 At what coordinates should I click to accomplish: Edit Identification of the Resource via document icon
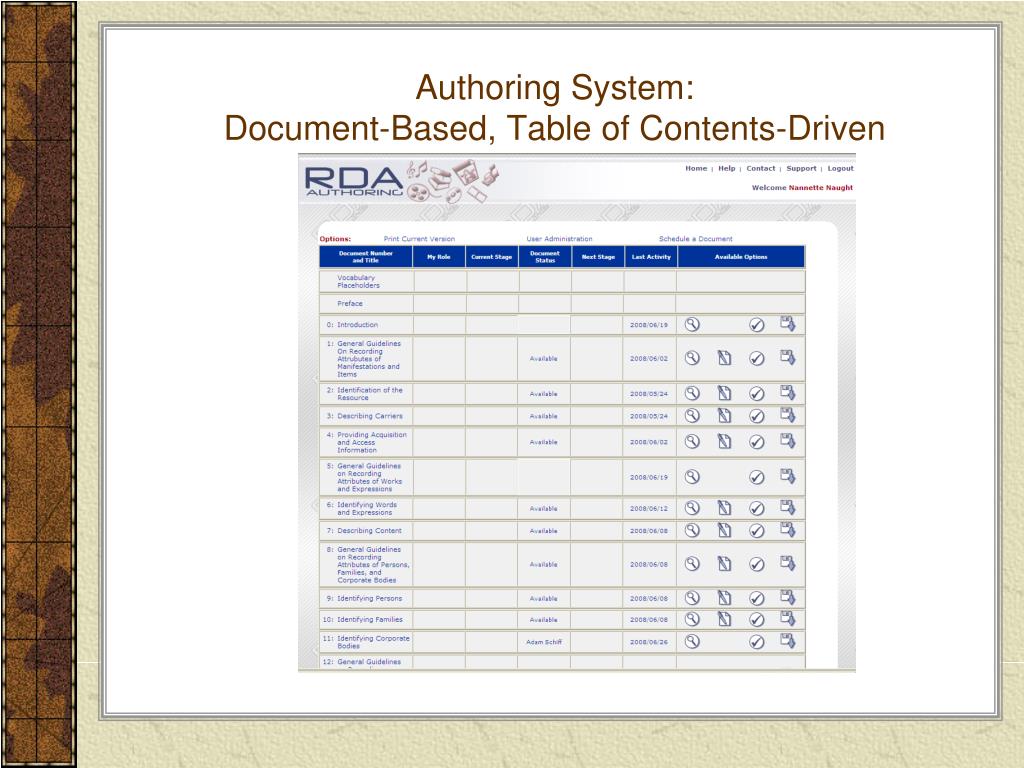tap(724, 393)
